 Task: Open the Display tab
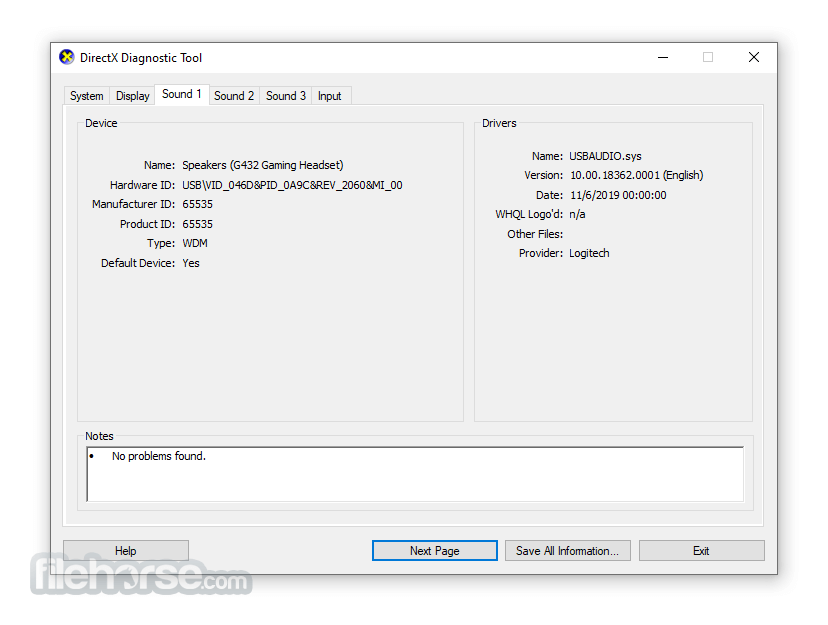[x=133, y=96]
